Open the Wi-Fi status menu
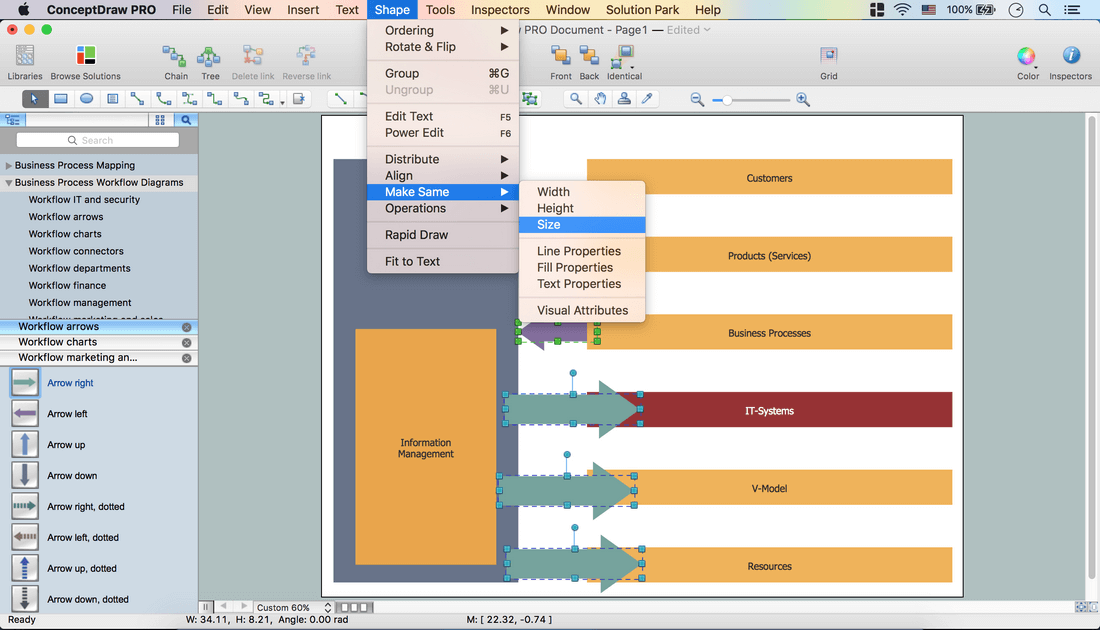The image size is (1100, 630). [902, 10]
